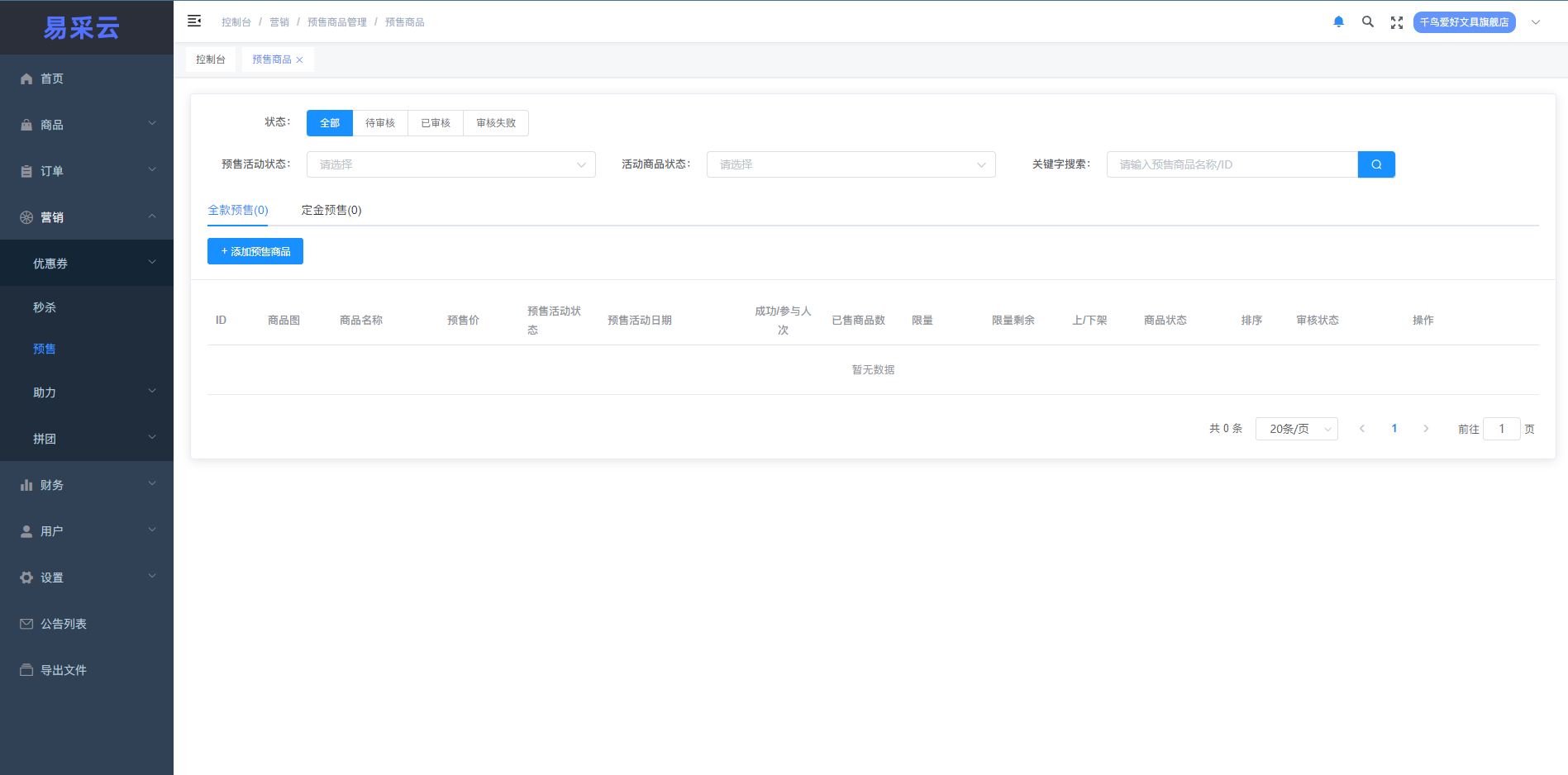This screenshot has width=1568, height=775.
Task: Open the 预售活动状态 dropdown
Action: pyautogui.click(x=450, y=164)
